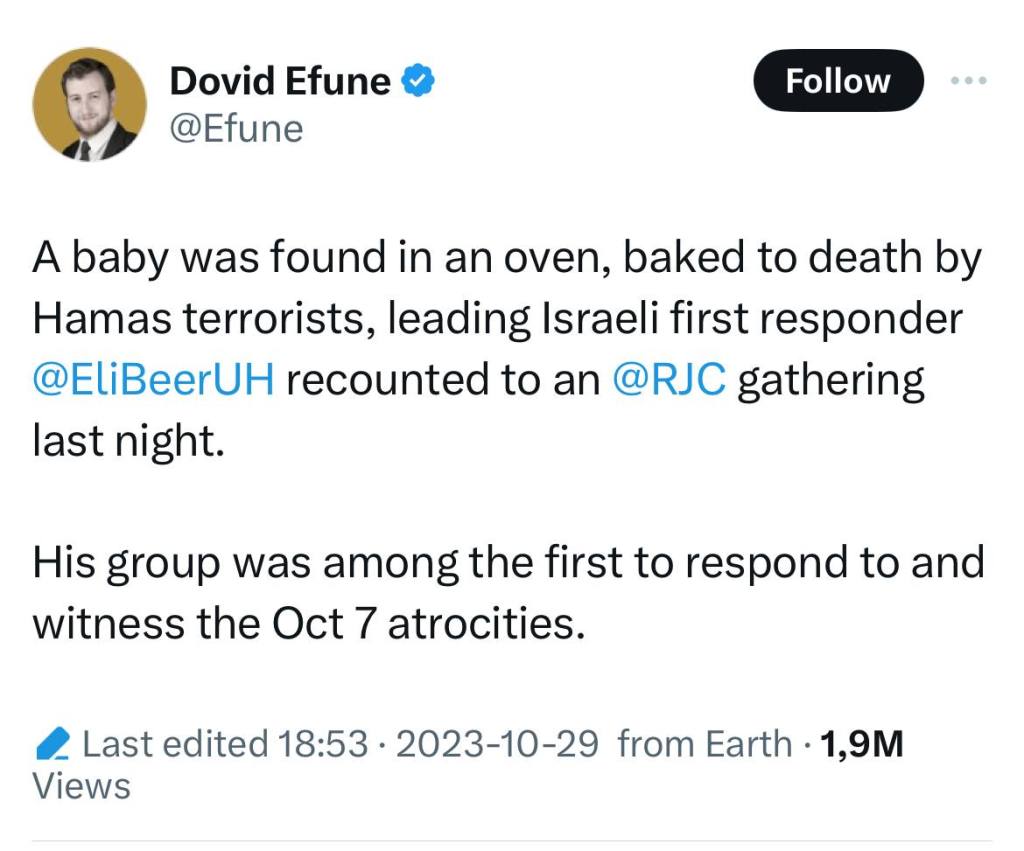Open the three-dot more options menu

pyautogui.click(x=968, y=81)
